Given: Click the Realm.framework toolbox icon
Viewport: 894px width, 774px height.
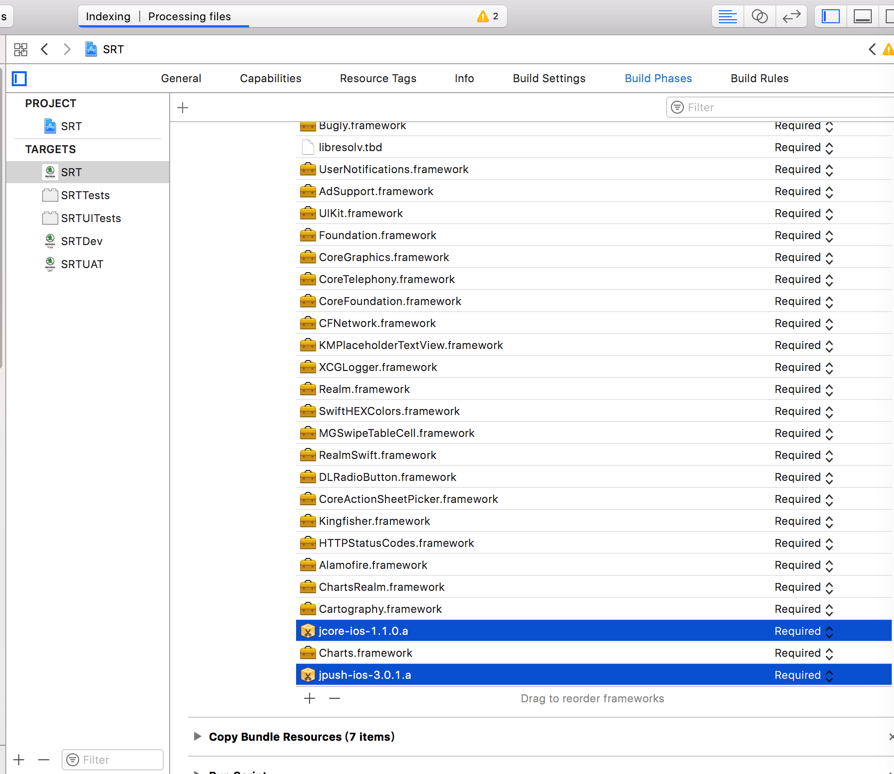Looking at the screenshot, I should coord(308,389).
